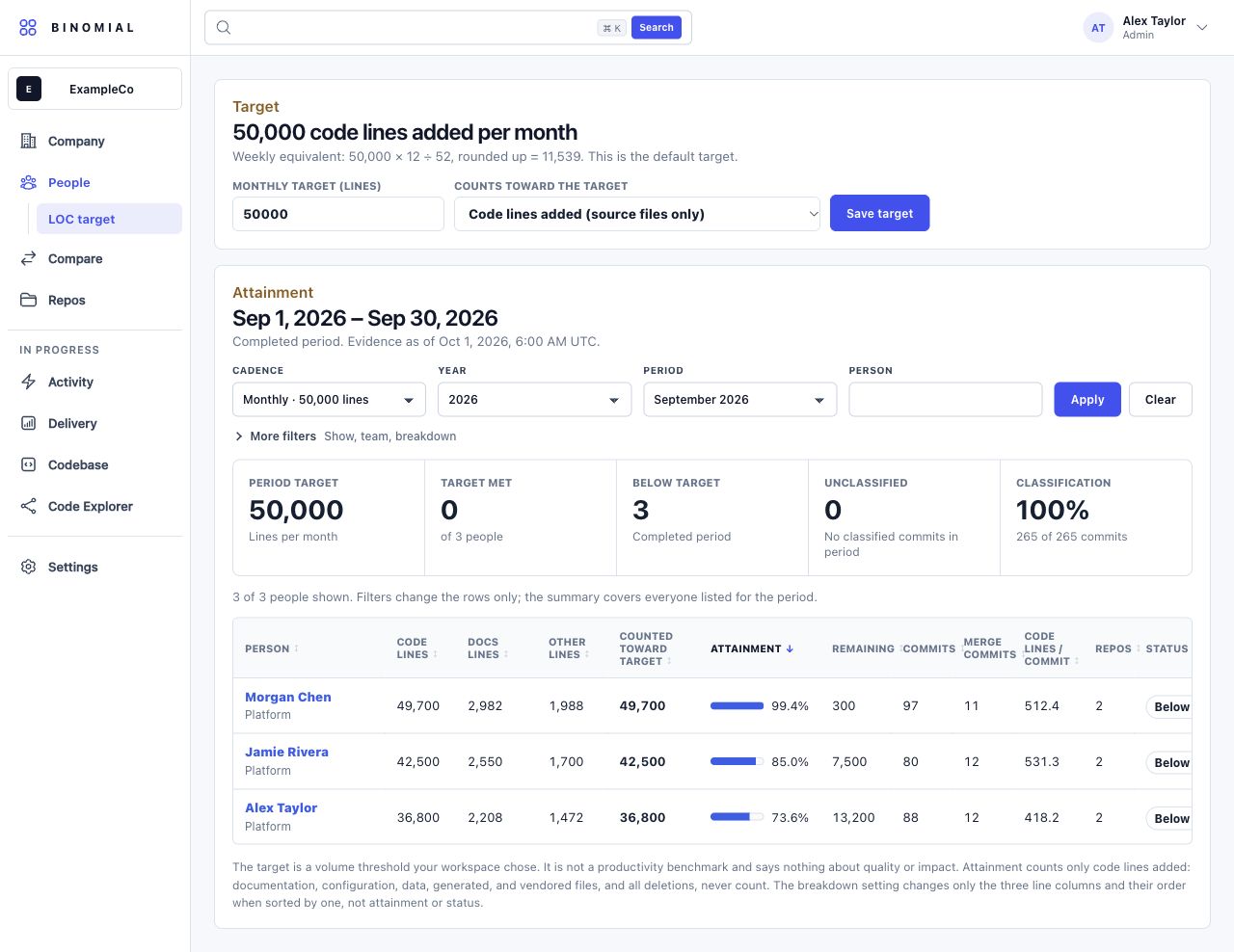This screenshot has width=1234, height=952.
Task: Expand the More filters section
Action: (x=275, y=436)
